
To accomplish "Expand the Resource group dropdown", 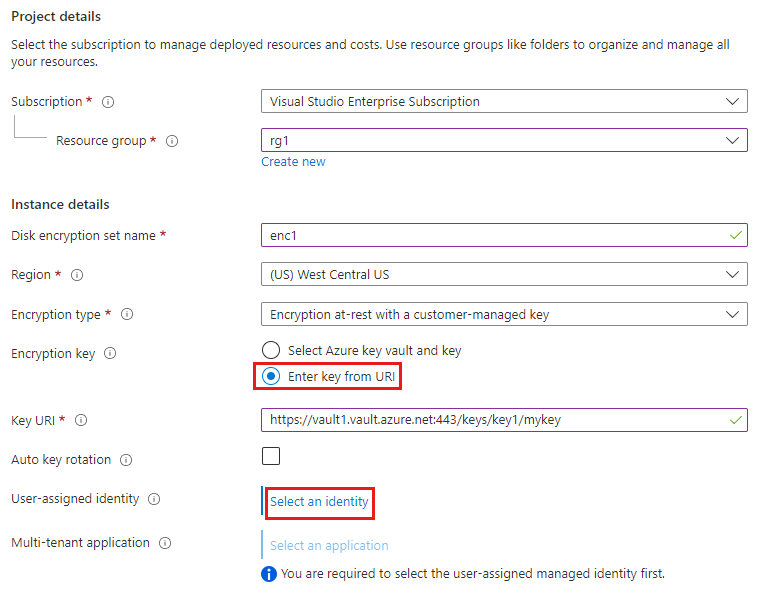I will 503,140.
